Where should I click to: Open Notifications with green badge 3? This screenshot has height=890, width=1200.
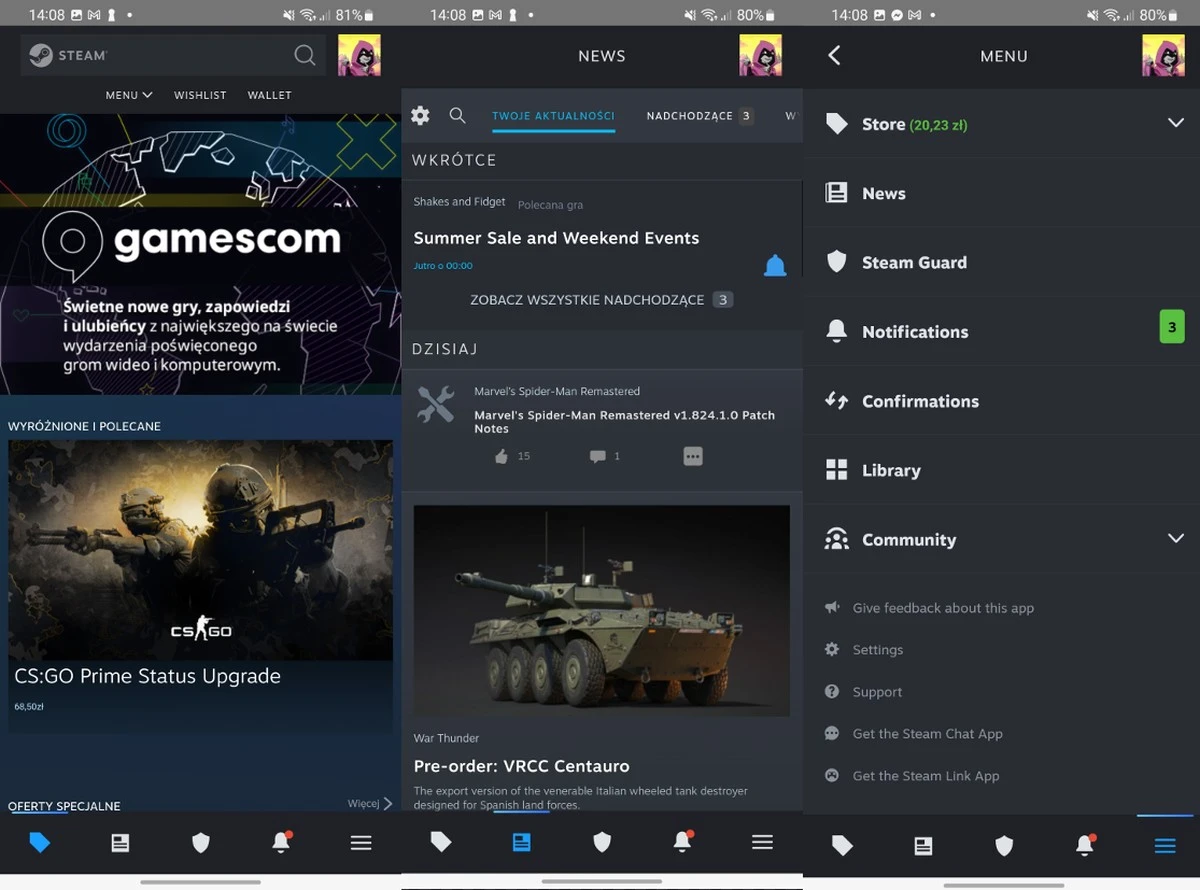click(x=915, y=332)
